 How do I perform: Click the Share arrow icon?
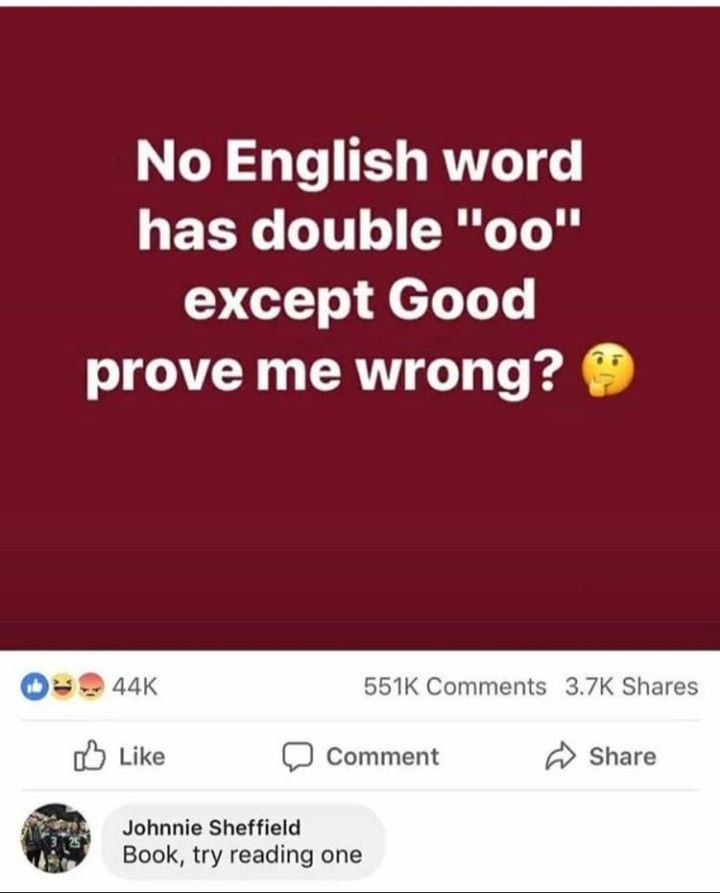tap(561, 756)
